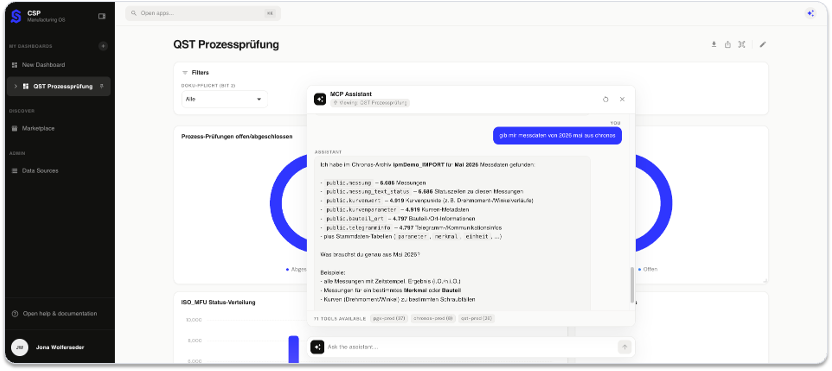
Task: Click the Data Sources table icon
Action: pos(15,171)
